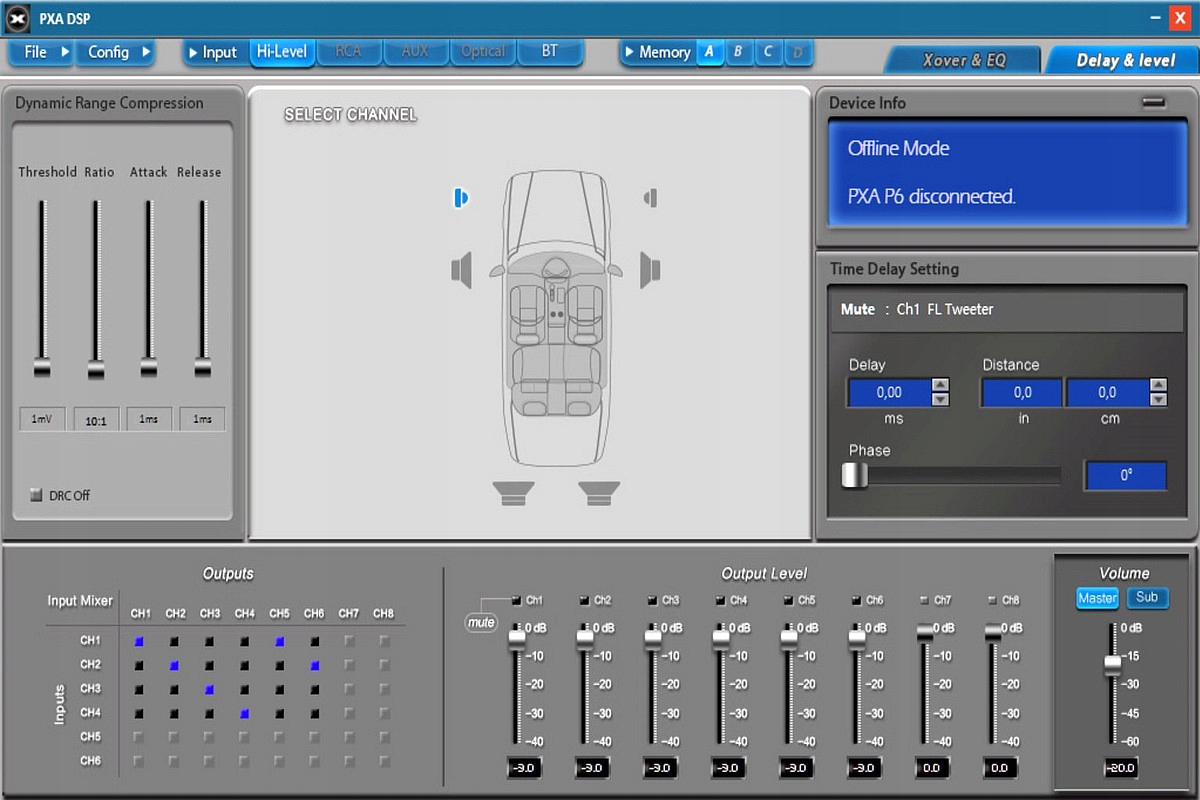The width and height of the screenshot is (1200, 800).
Task: Switch to the Xover & EQ tab
Action: 963,60
